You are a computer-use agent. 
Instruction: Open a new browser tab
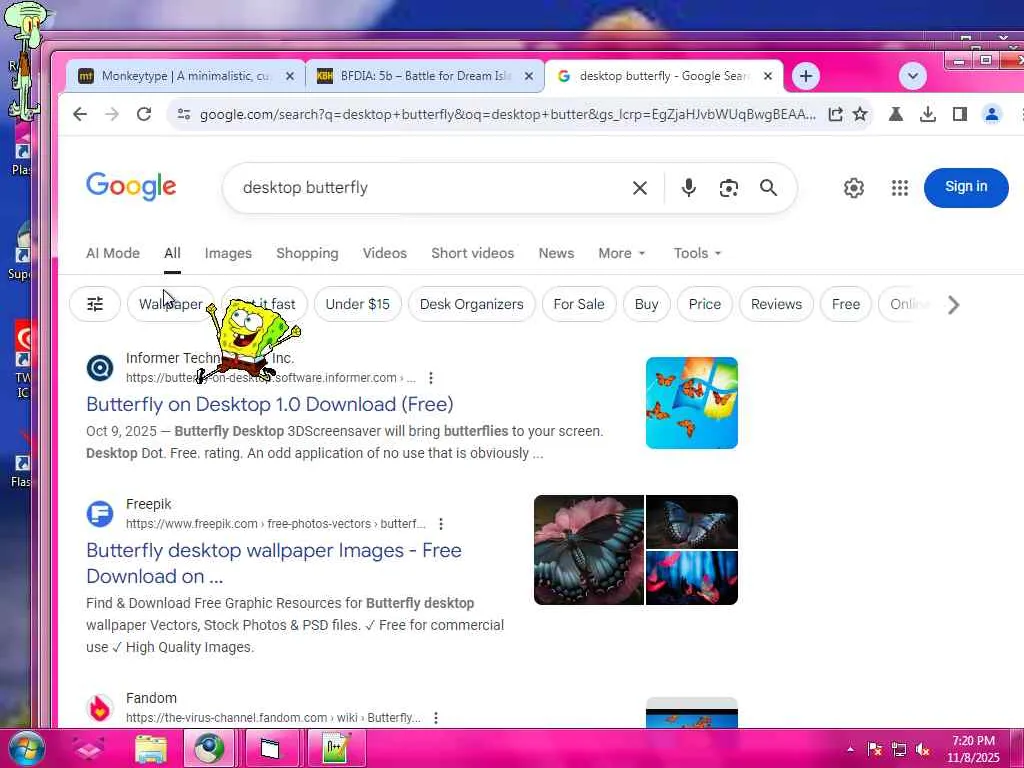pyautogui.click(x=806, y=76)
